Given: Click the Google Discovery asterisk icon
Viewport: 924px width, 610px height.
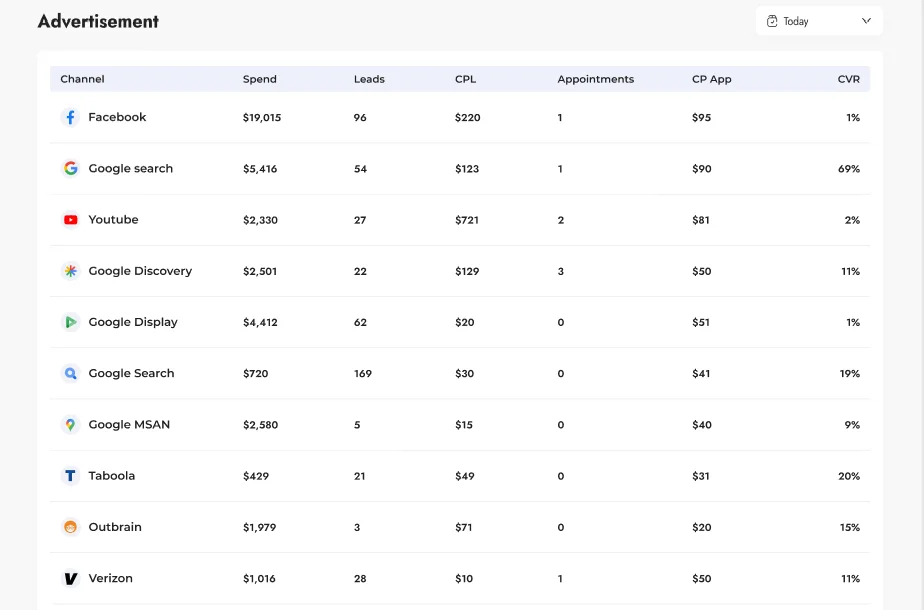Looking at the screenshot, I should click(70, 271).
